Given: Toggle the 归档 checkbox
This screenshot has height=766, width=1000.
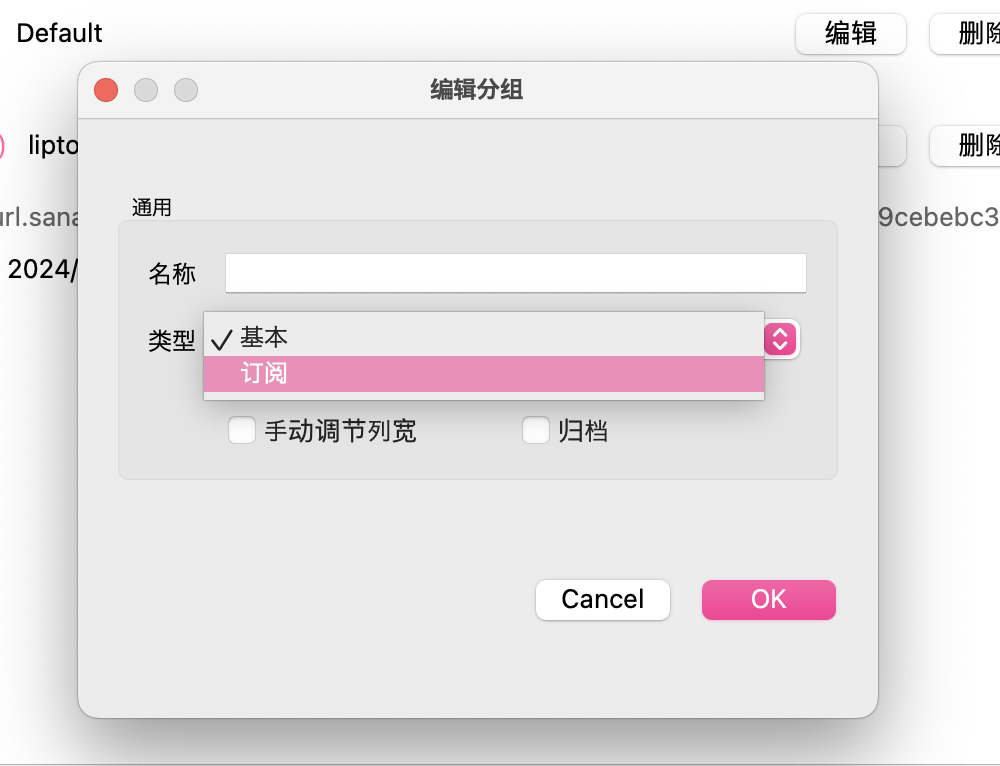Looking at the screenshot, I should click(537, 431).
